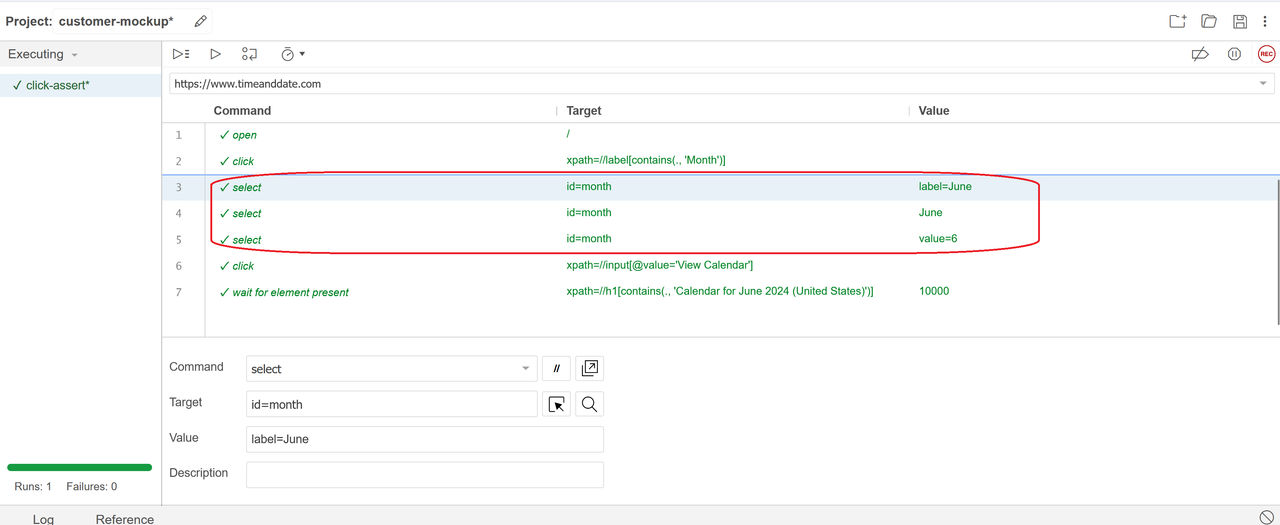Expand the Executing view dropdown
The width and height of the screenshot is (1280, 525).
pyautogui.click(x=43, y=54)
